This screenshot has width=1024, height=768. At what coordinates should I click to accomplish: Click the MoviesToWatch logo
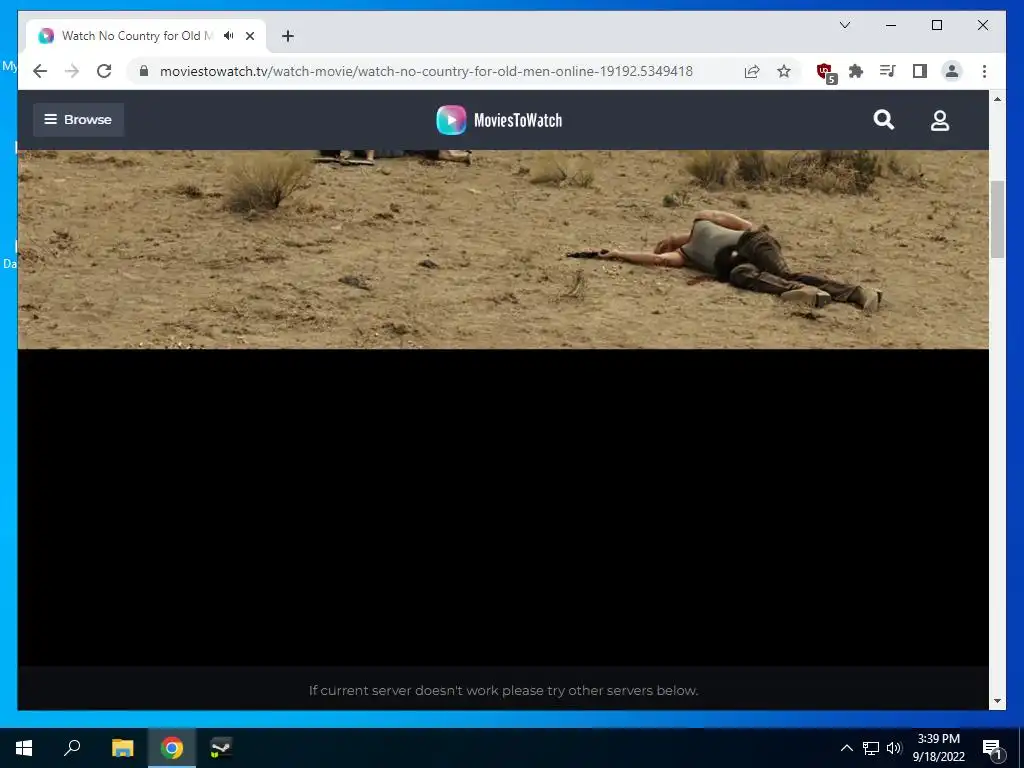pos(500,120)
